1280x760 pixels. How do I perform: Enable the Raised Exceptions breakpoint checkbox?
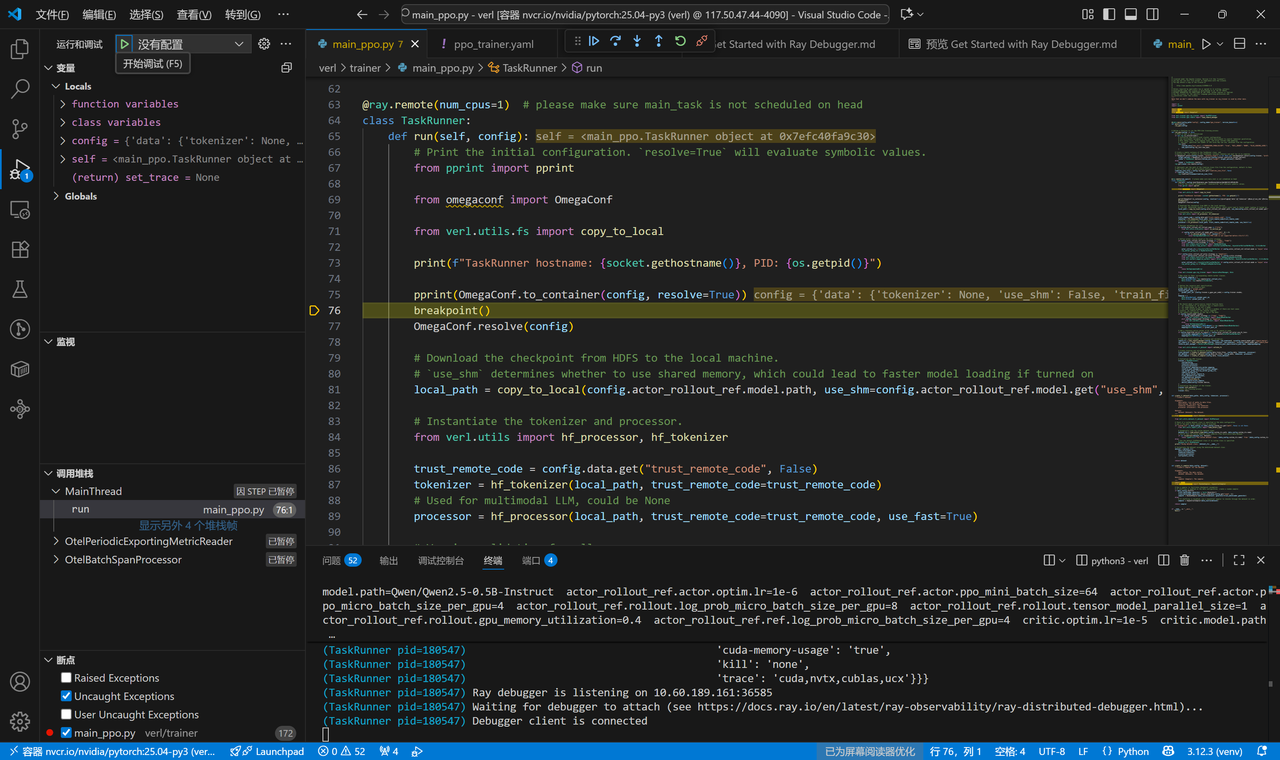66,678
